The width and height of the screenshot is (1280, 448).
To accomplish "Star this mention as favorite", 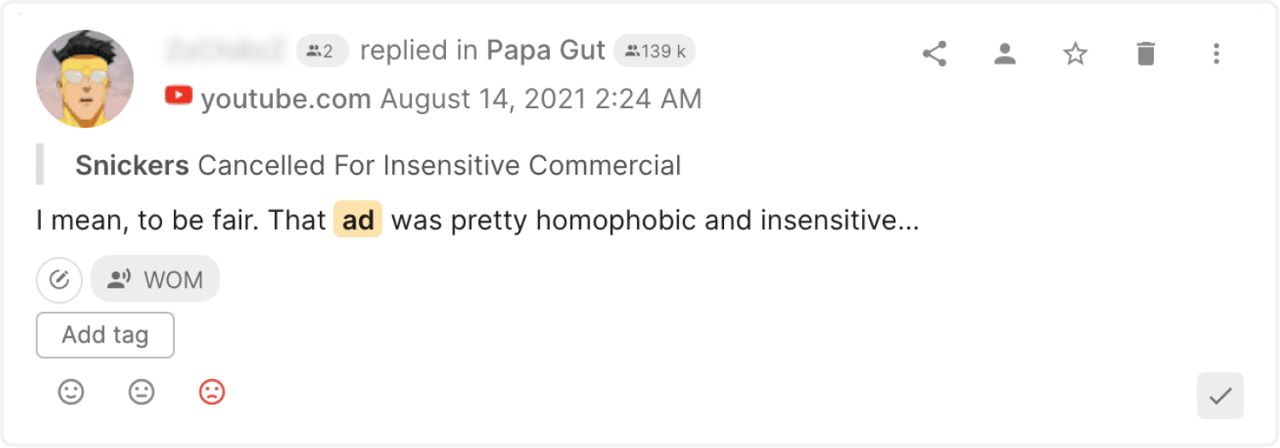I will [x=1075, y=54].
